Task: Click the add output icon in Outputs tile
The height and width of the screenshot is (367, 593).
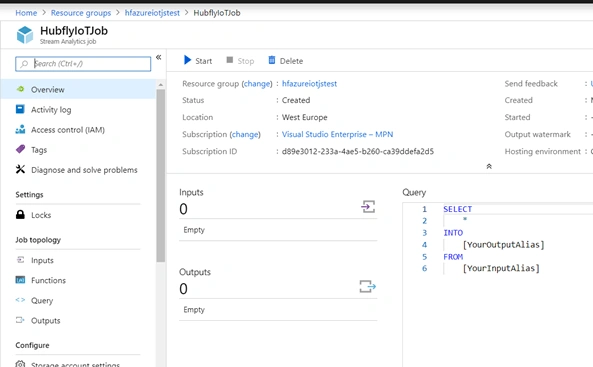Action: (x=368, y=286)
